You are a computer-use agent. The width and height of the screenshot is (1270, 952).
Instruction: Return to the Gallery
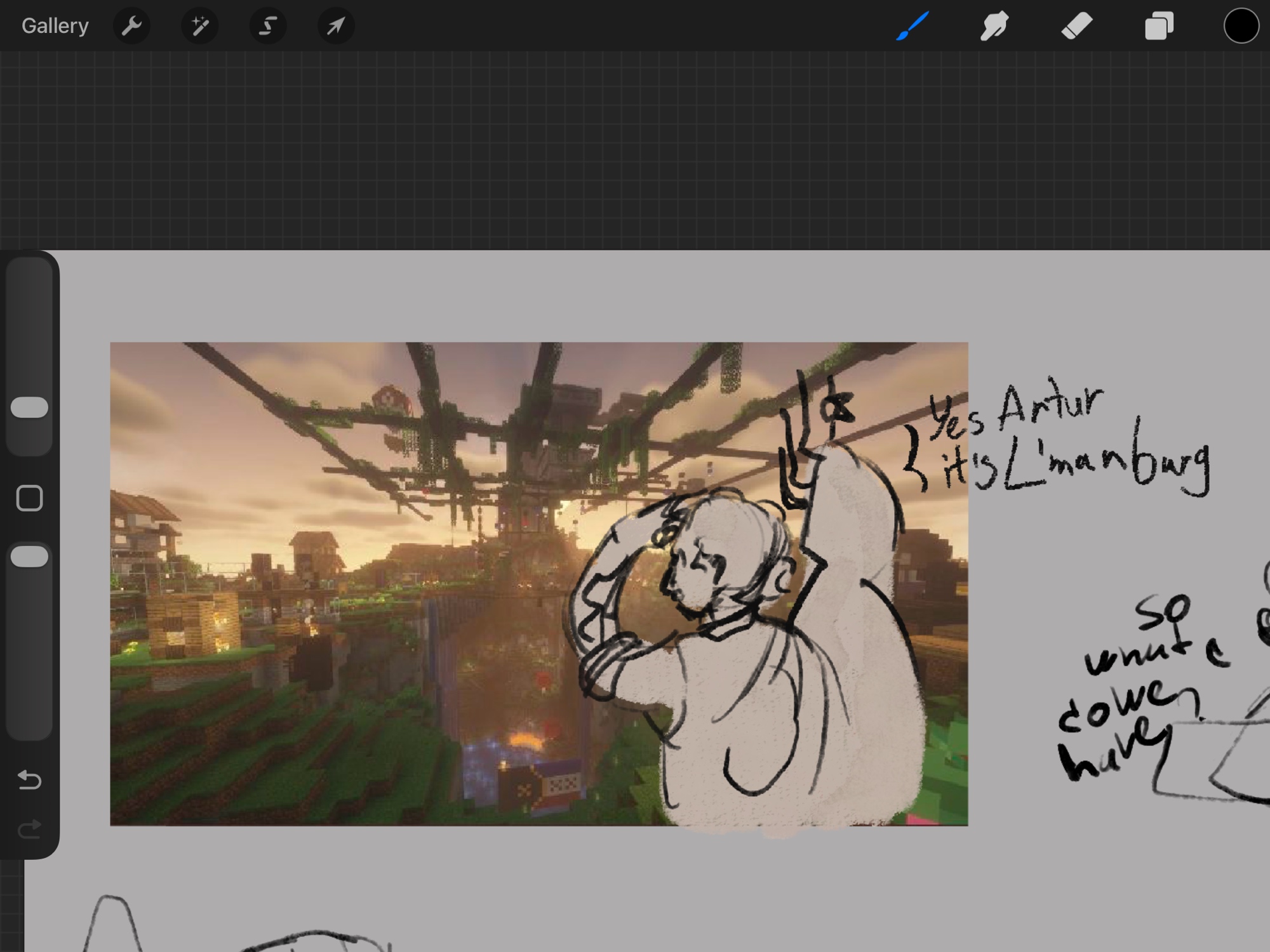[x=55, y=26]
